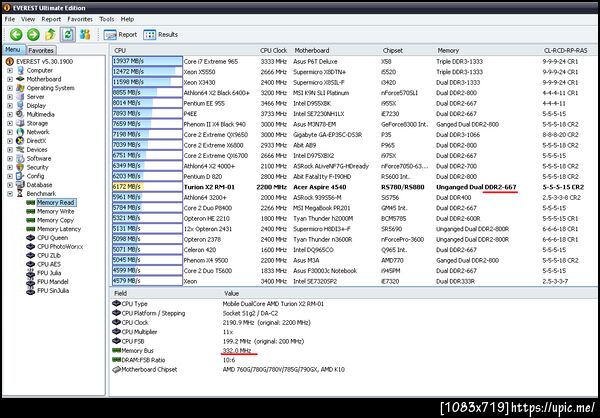Screen dimensions: 600x418
Task: Switch to the Menu tab
Action: [x=13, y=50]
